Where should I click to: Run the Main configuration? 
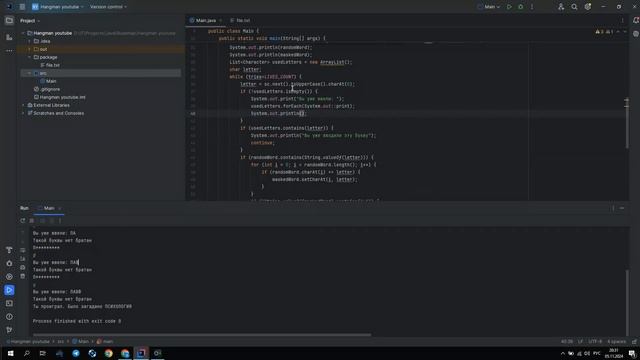pos(509,7)
